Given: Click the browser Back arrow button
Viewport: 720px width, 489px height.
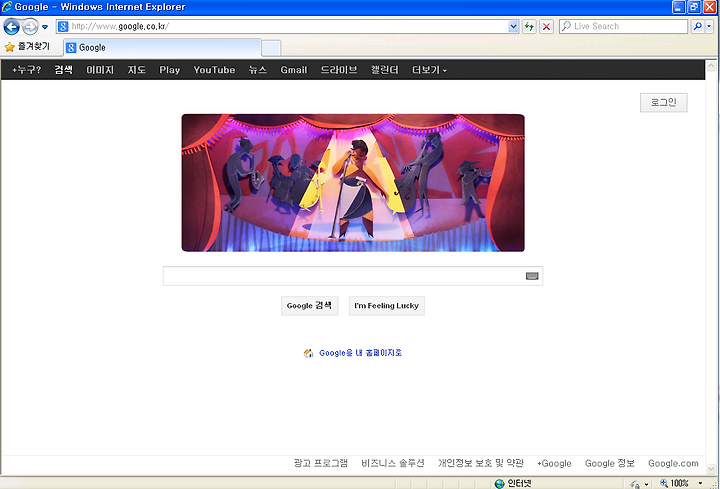Looking at the screenshot, I should pos(11,27).
